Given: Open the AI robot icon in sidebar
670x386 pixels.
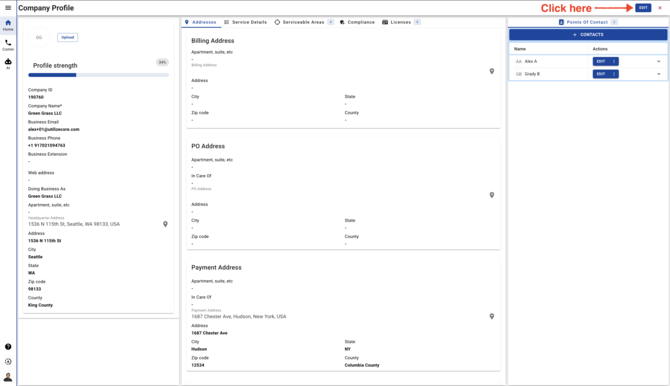Looking at the screenshot, I should click(x=8, y=64).
